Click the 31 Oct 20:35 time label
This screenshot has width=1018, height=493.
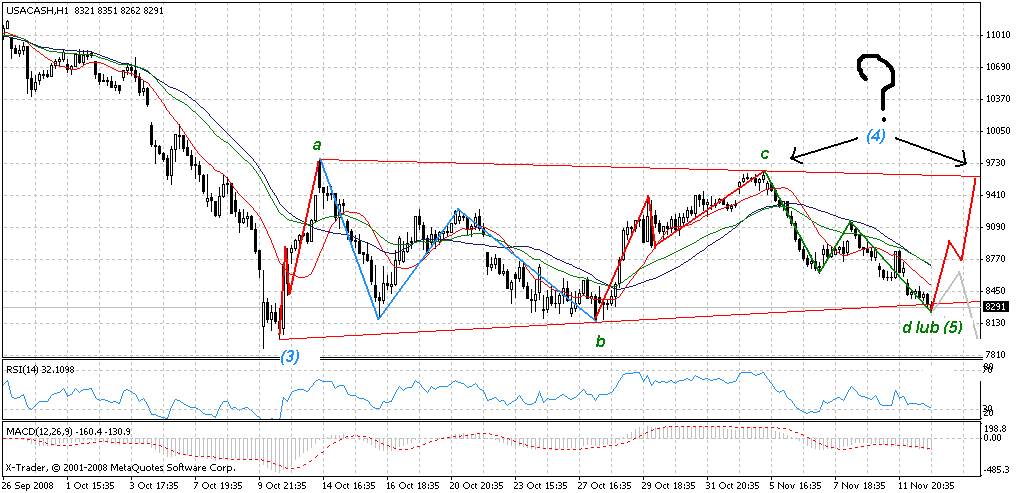click(x=732, y=485)
